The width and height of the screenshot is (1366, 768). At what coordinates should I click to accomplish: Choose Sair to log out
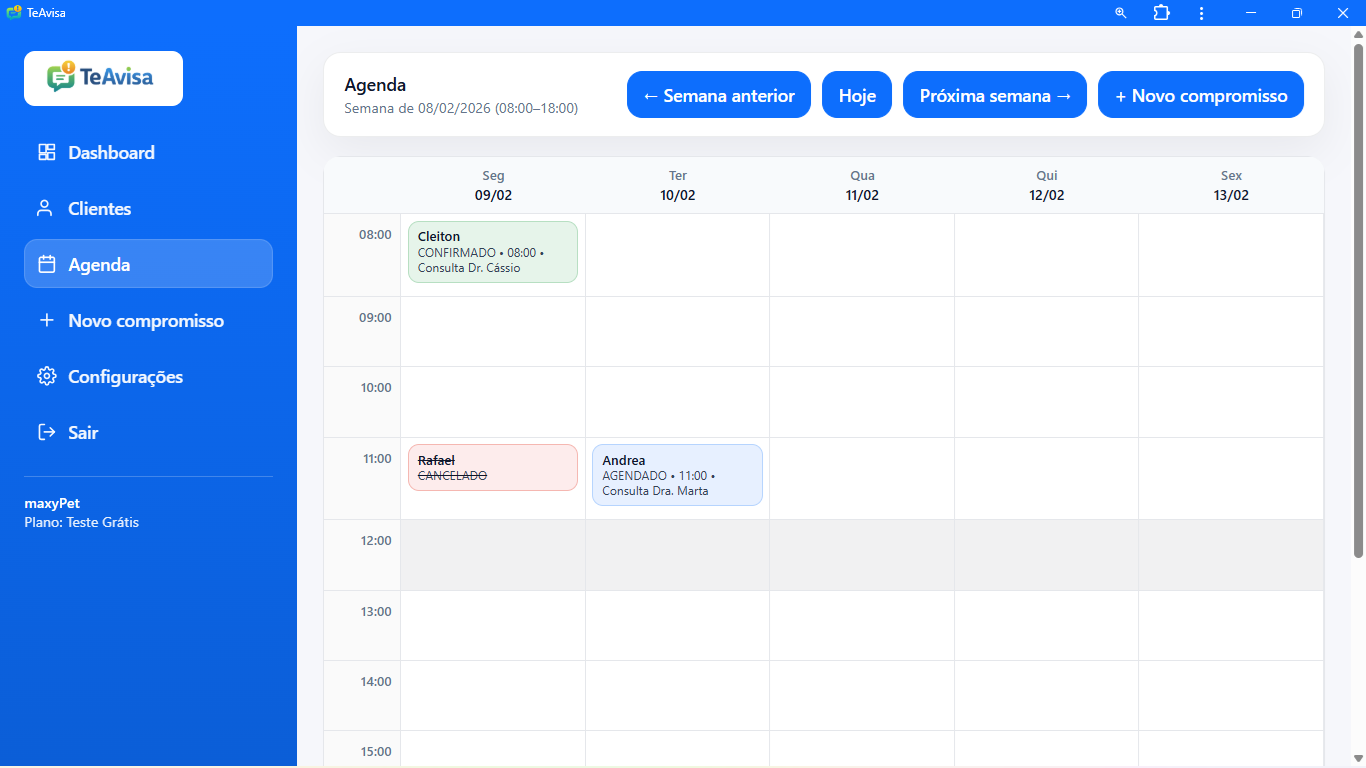click(148, 433)
